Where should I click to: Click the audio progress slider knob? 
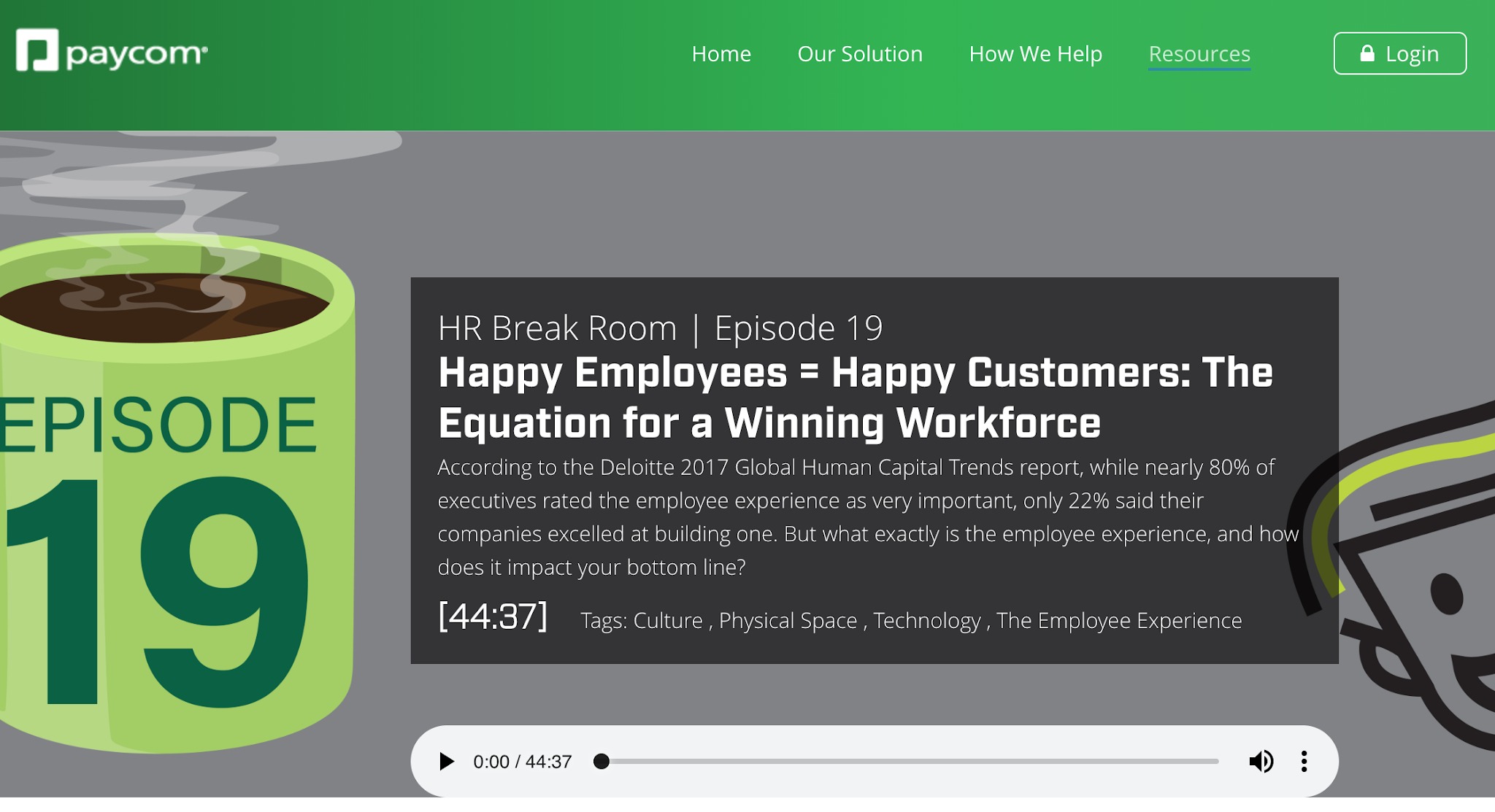[x=601, y=761]
